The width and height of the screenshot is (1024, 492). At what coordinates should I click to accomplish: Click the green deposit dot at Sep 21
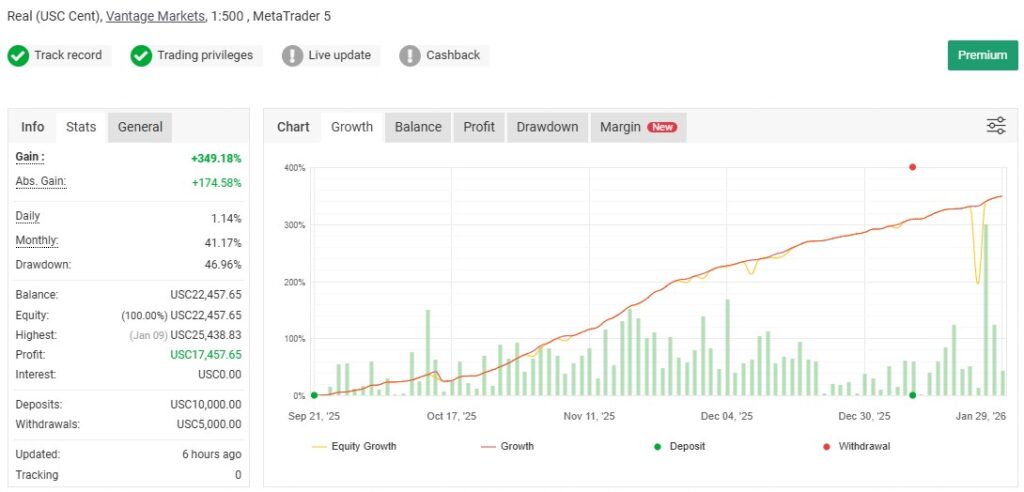click(x=314, y=395)
